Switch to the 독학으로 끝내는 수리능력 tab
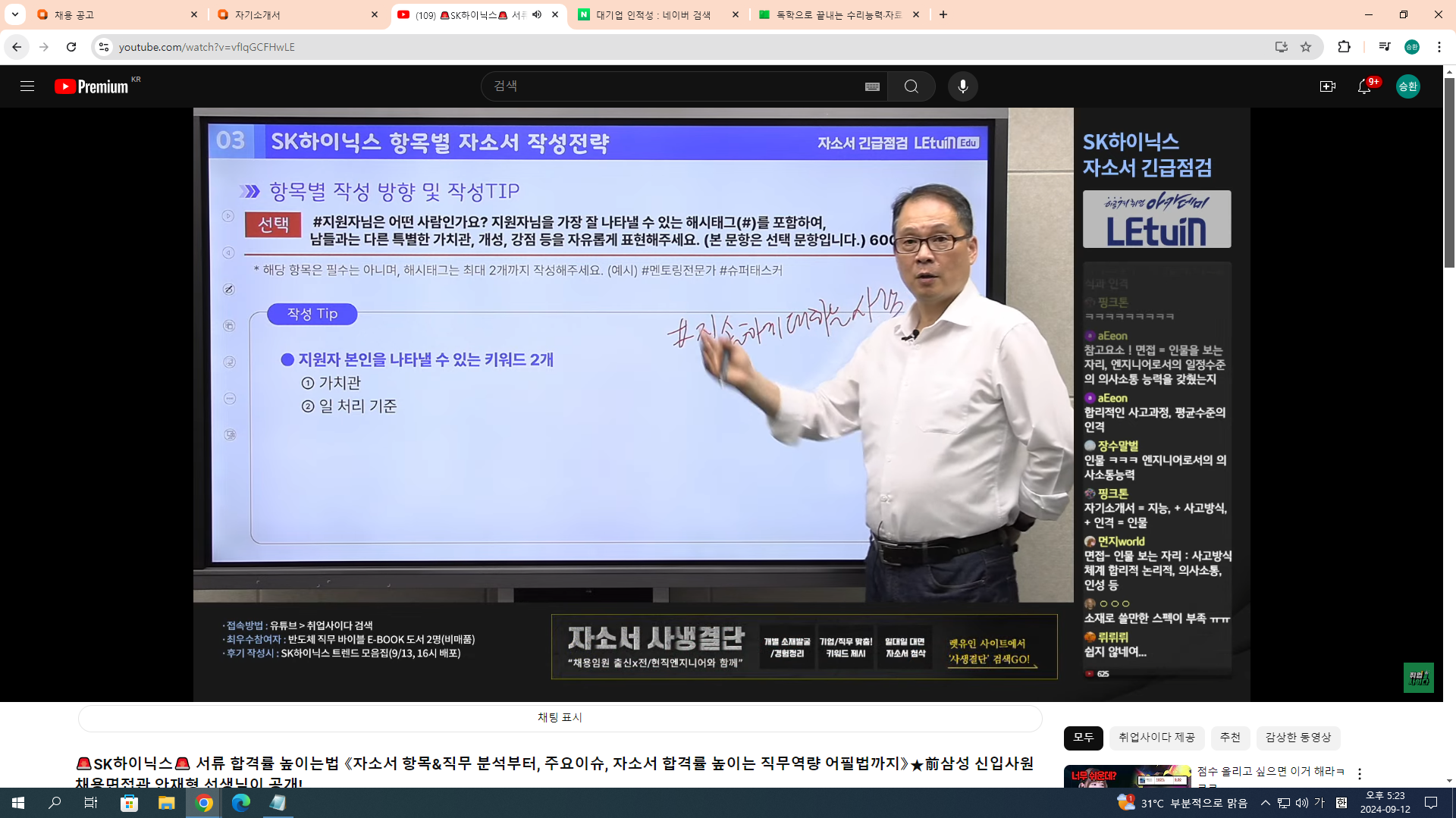The width and height of the screenshot is (1456, 818). pos(839,14)
